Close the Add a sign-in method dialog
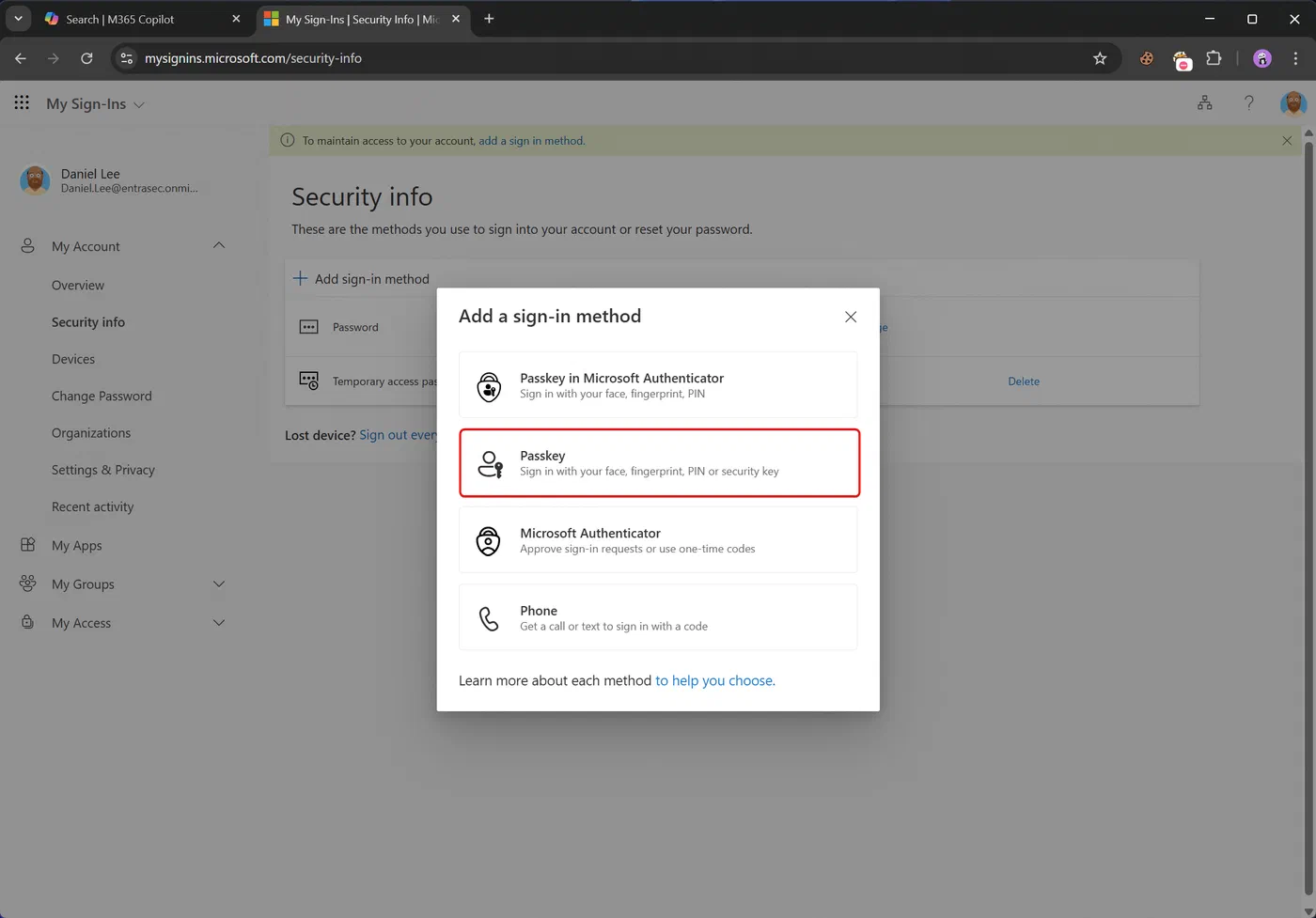This screenshot has width=1316, height=918. 851,317
